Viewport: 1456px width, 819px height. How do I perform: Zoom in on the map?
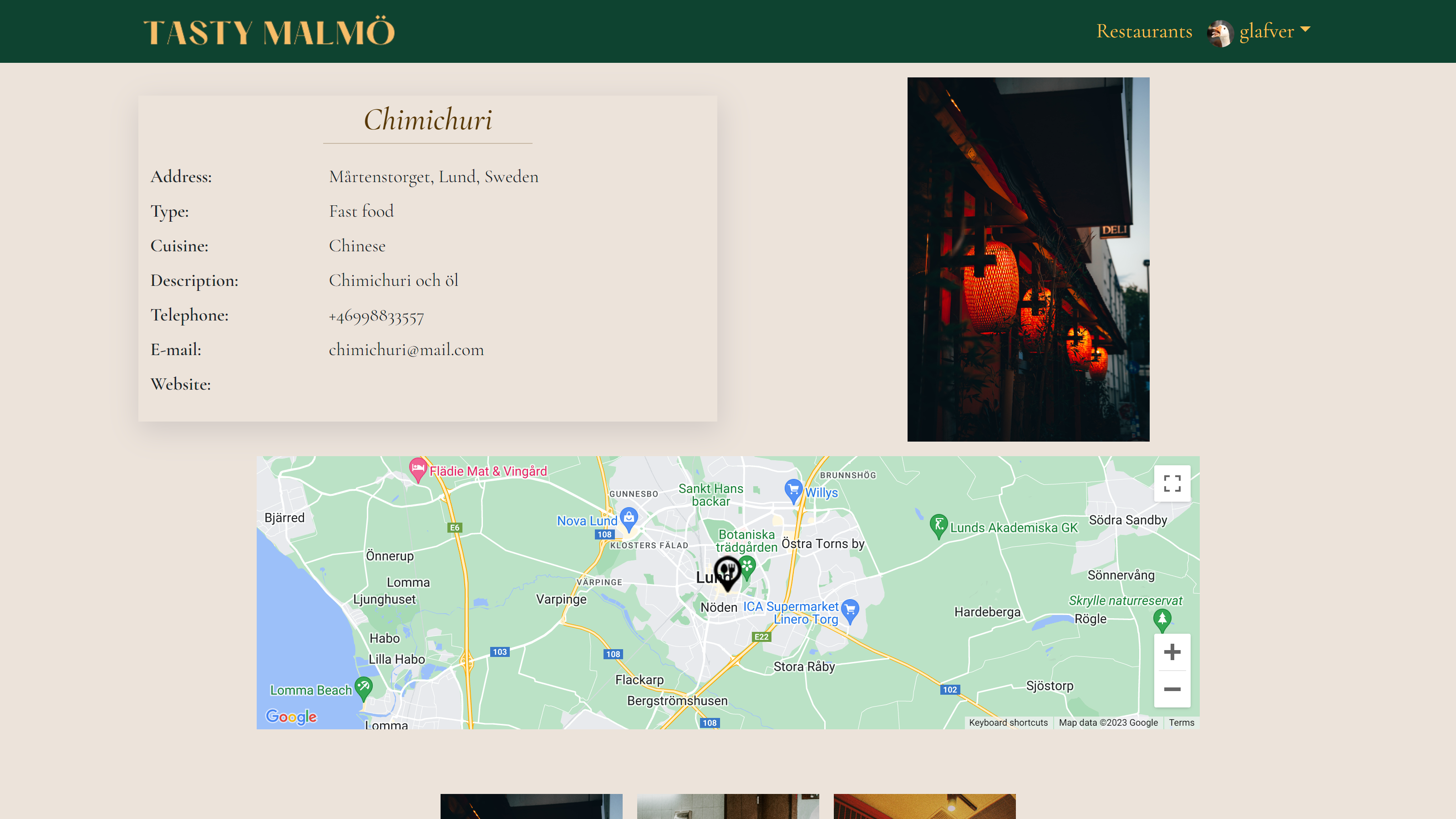point(1172,652)
